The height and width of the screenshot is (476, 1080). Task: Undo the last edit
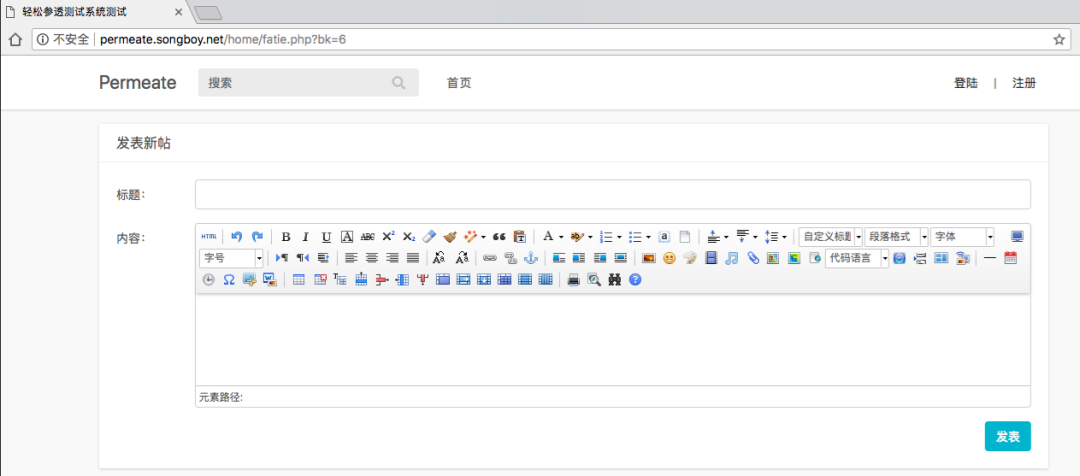click(x=236, y=237)
